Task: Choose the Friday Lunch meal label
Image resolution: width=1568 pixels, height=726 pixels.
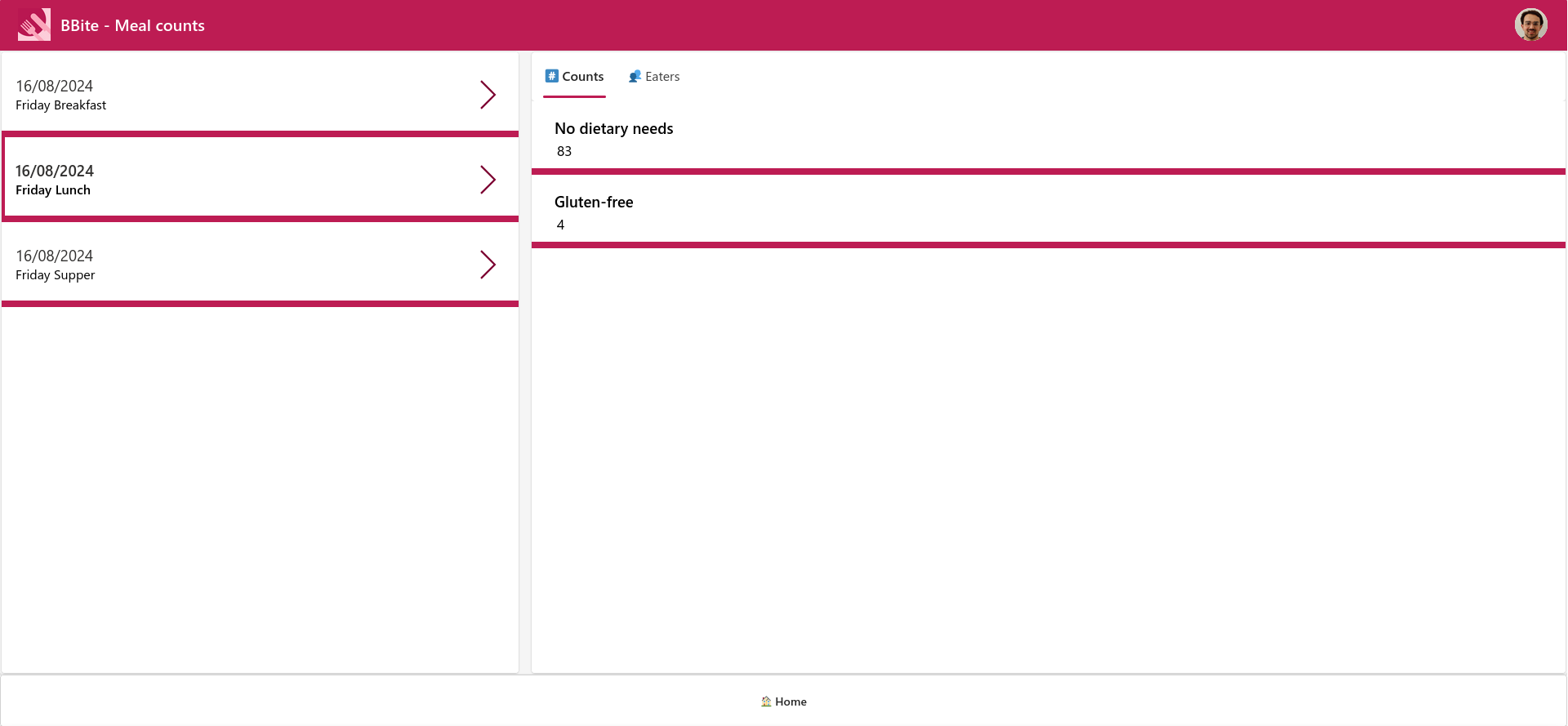Action: pos(53,190)
